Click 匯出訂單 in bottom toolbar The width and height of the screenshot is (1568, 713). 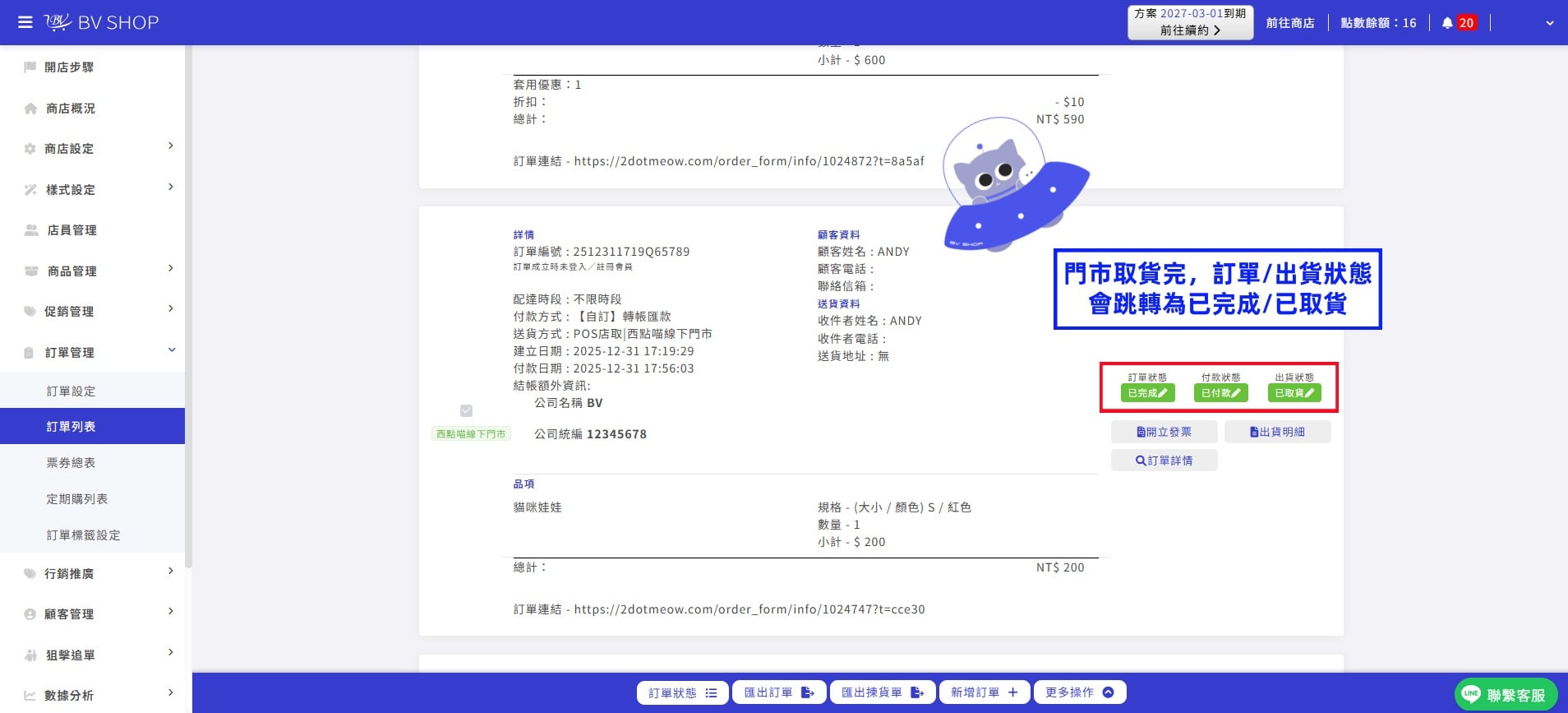[778, 692]
